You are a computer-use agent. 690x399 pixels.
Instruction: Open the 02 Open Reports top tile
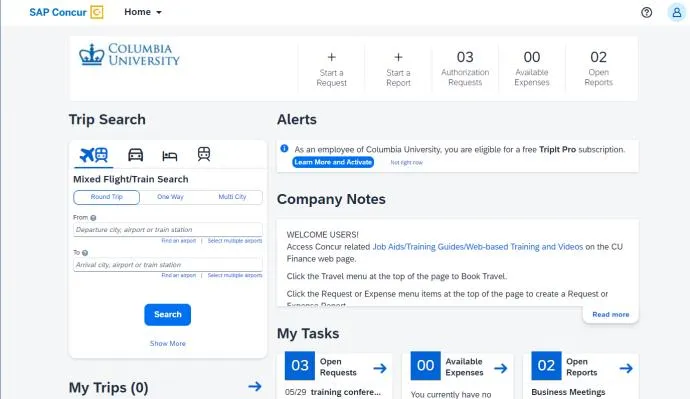[x=598, y=69]
